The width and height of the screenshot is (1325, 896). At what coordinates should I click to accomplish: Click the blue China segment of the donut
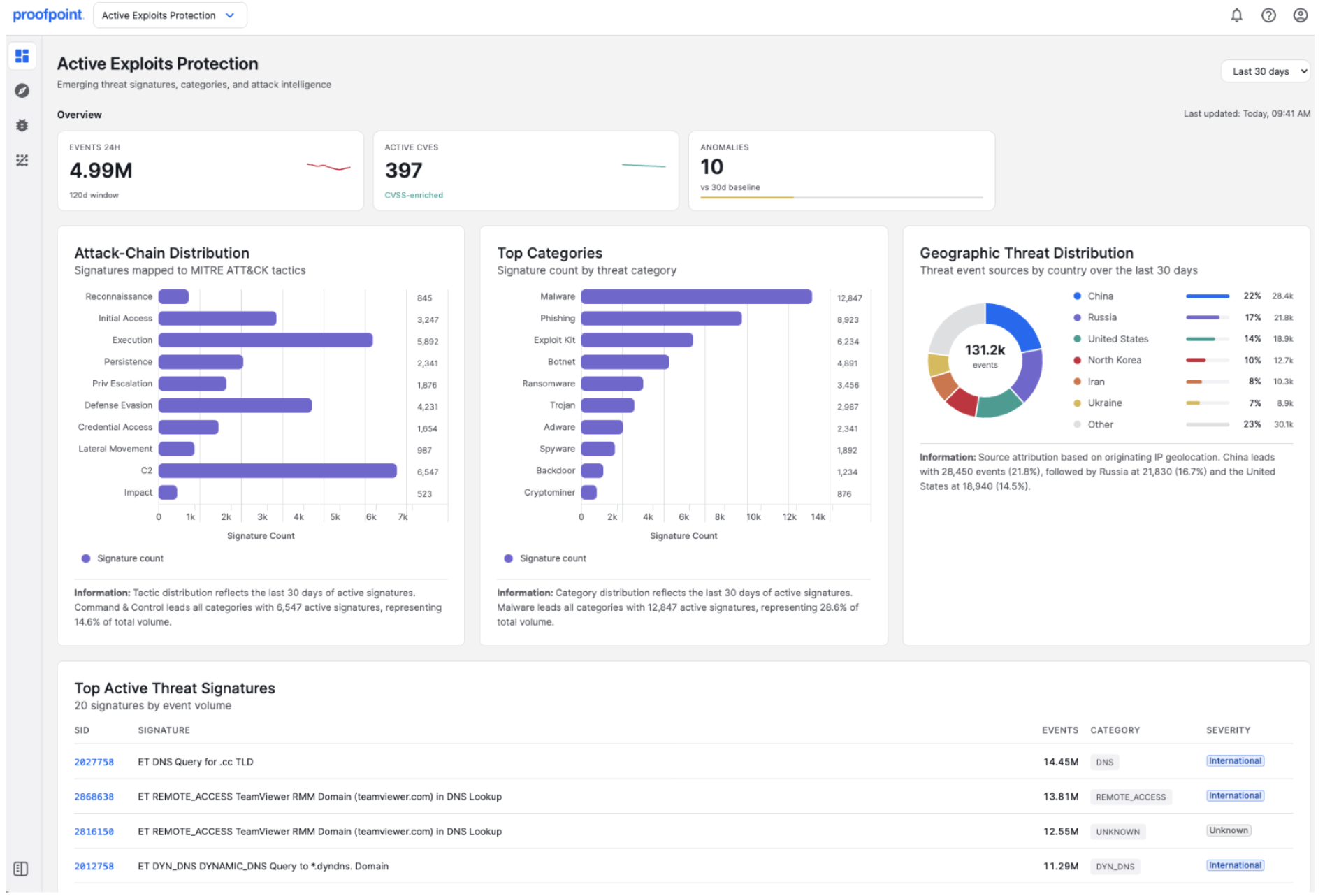point(1015,324)
